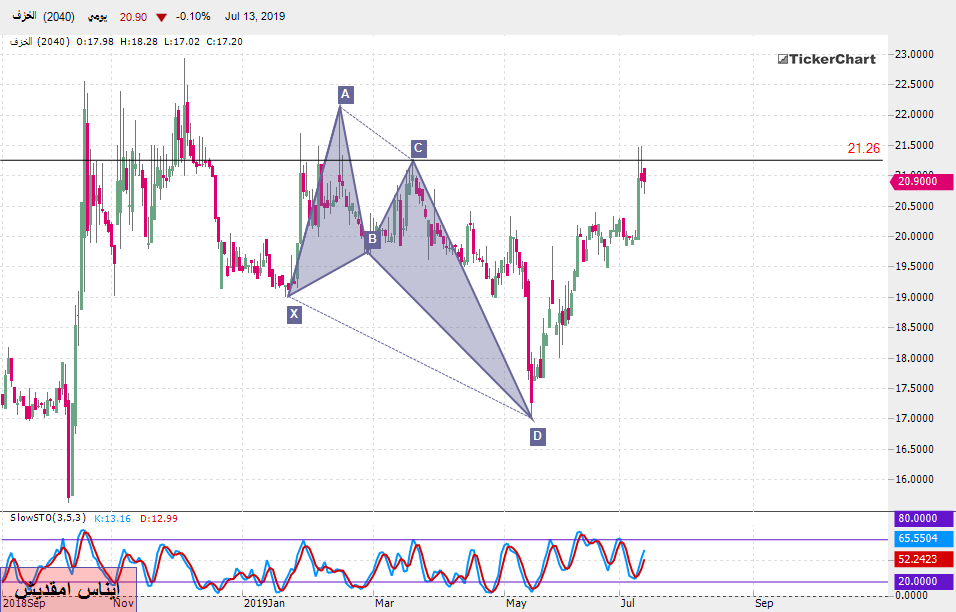Click the red down arrow beside 20.90
This screenshot has width=956, height=612.
pos(161,18)
